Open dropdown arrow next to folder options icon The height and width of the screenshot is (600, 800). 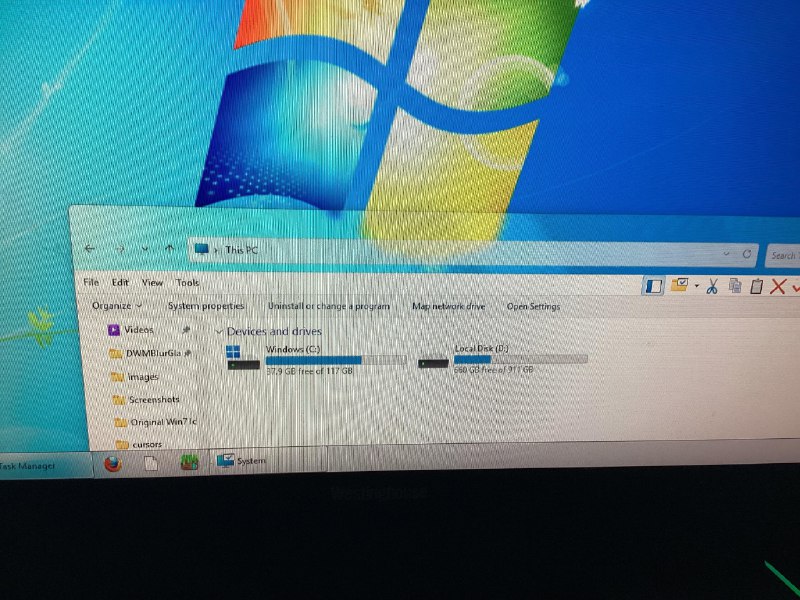pyautogui.click(x=696, y=286)
